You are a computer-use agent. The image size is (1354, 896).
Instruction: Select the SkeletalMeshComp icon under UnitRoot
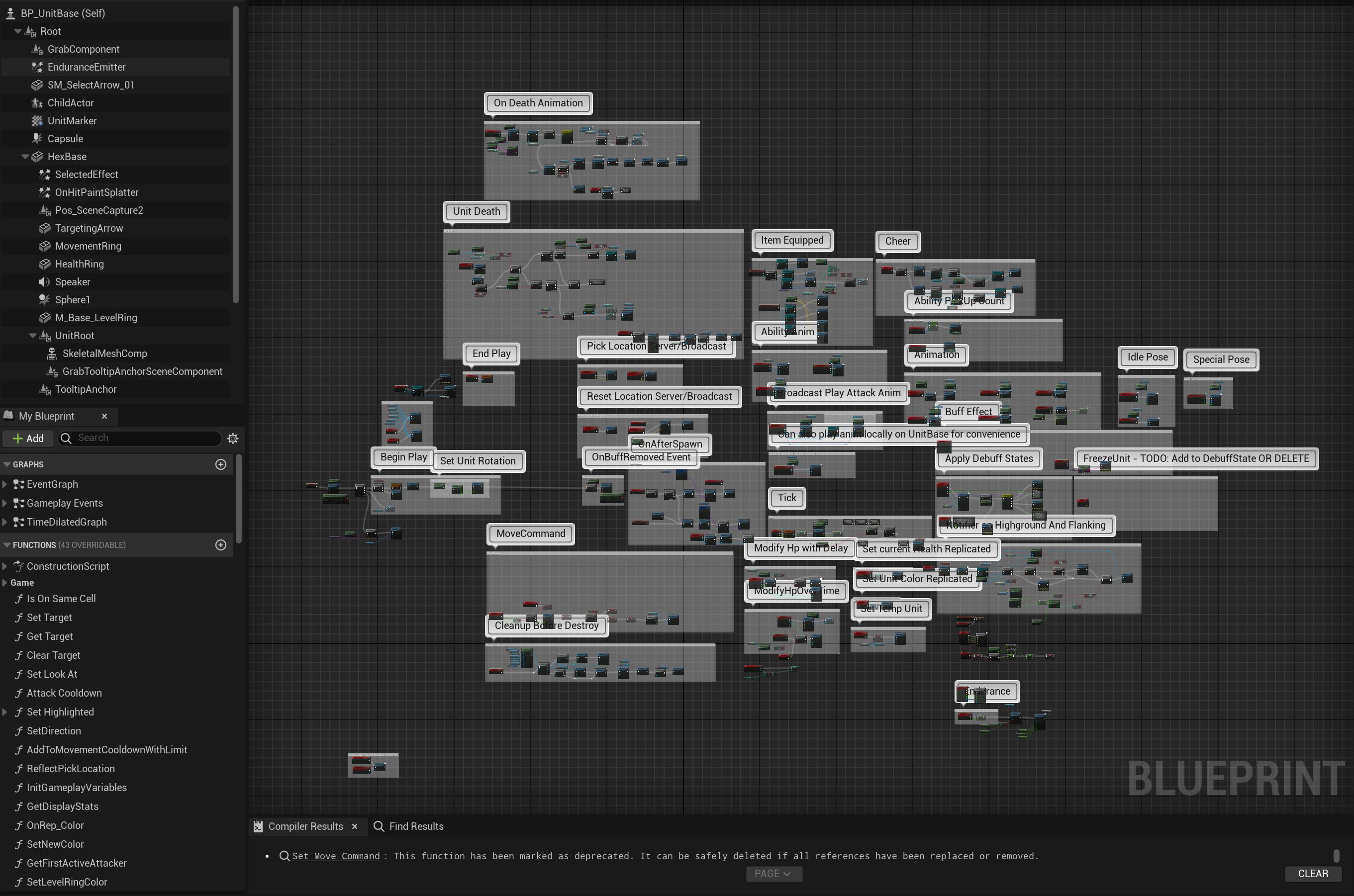tap(52, 353)
